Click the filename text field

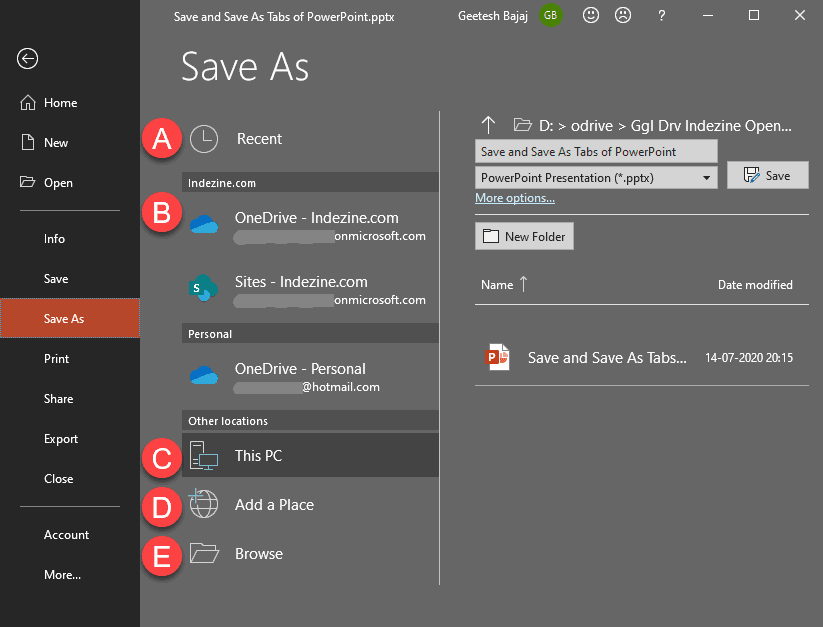pos(595,150)
